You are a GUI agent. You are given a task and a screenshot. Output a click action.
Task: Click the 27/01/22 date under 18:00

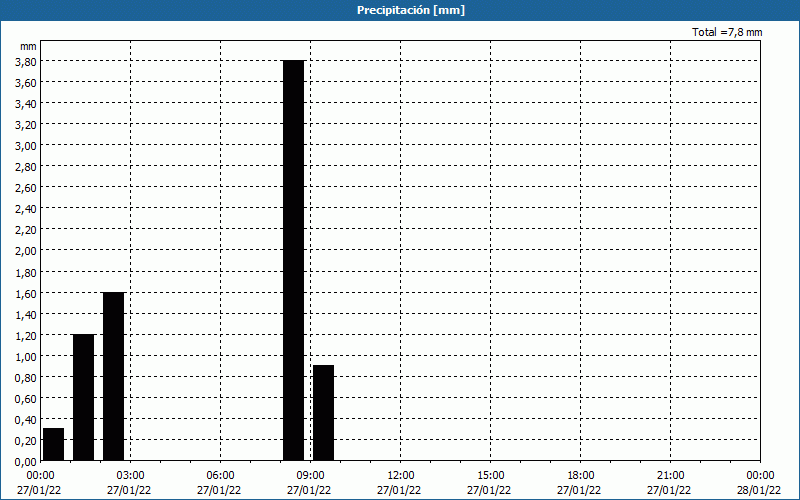point(579,490)
